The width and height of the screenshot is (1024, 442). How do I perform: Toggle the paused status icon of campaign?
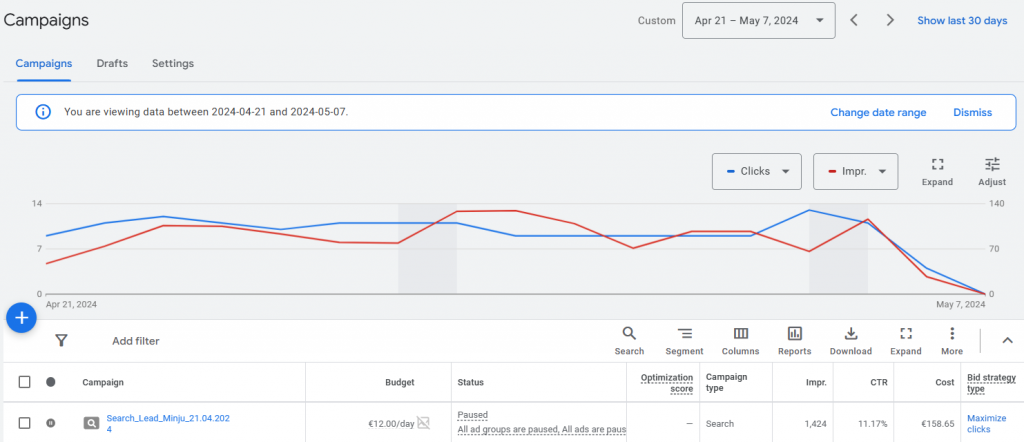click(51, 423)
